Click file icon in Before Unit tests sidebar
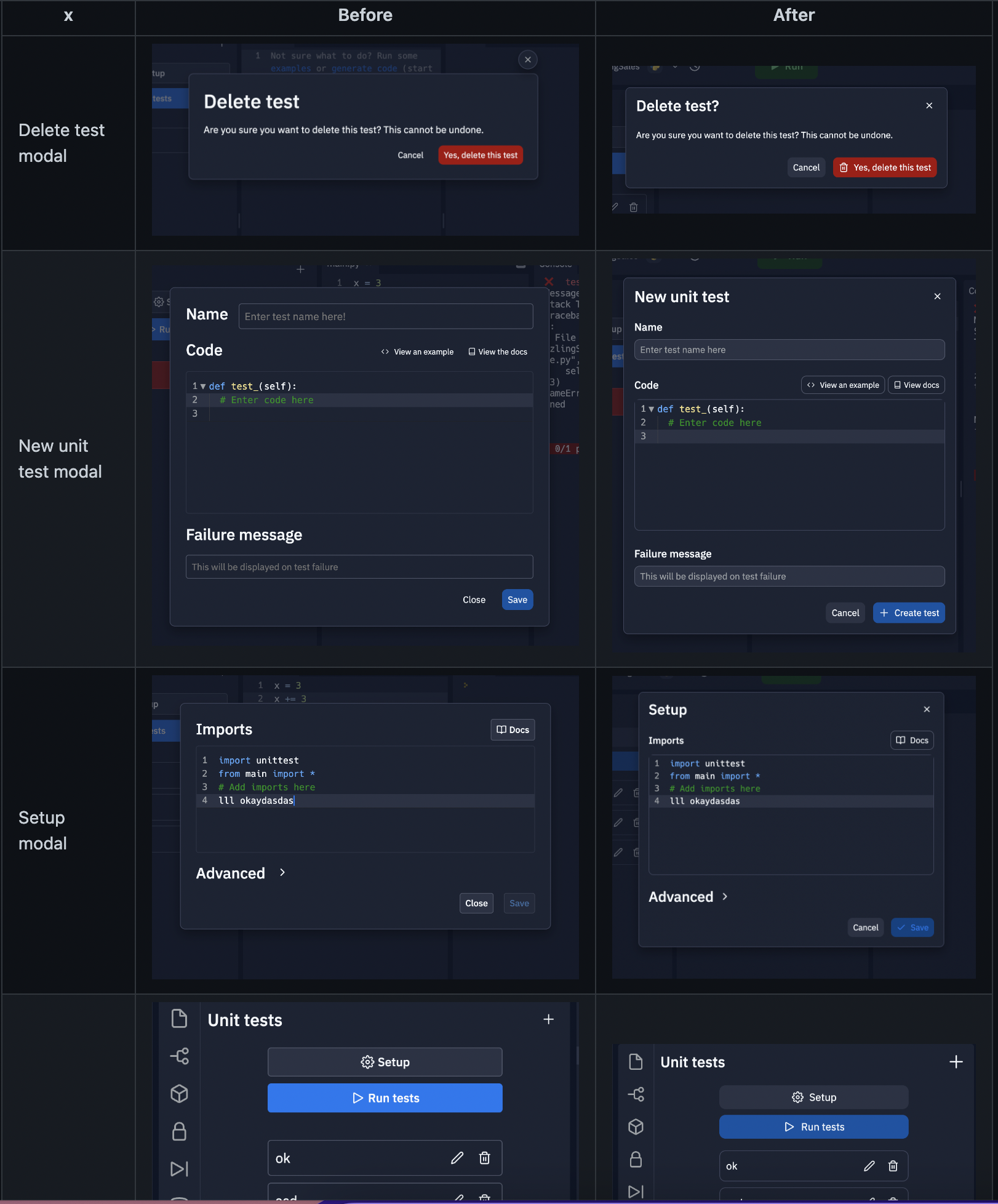Screen dimensions: 998x1204 [179, 1019]
